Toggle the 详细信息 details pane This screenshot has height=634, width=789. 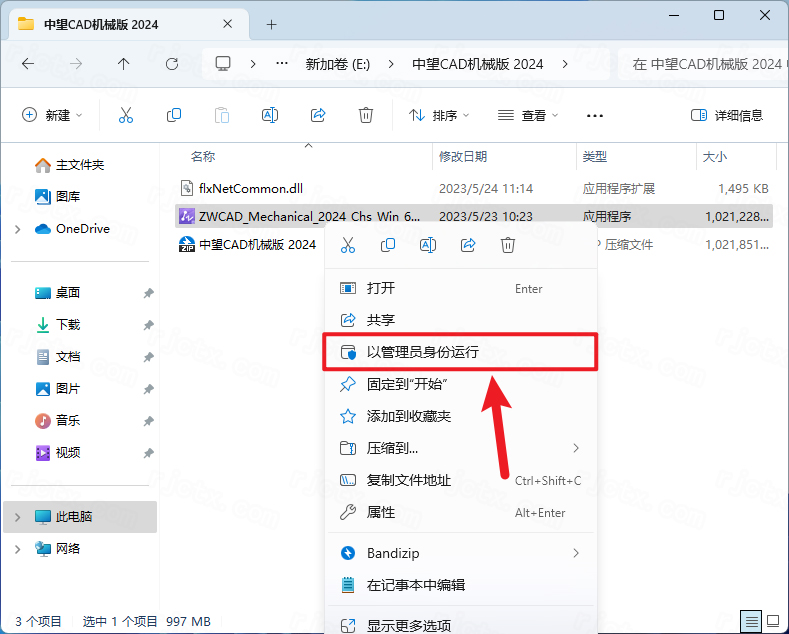coord(727,115)
